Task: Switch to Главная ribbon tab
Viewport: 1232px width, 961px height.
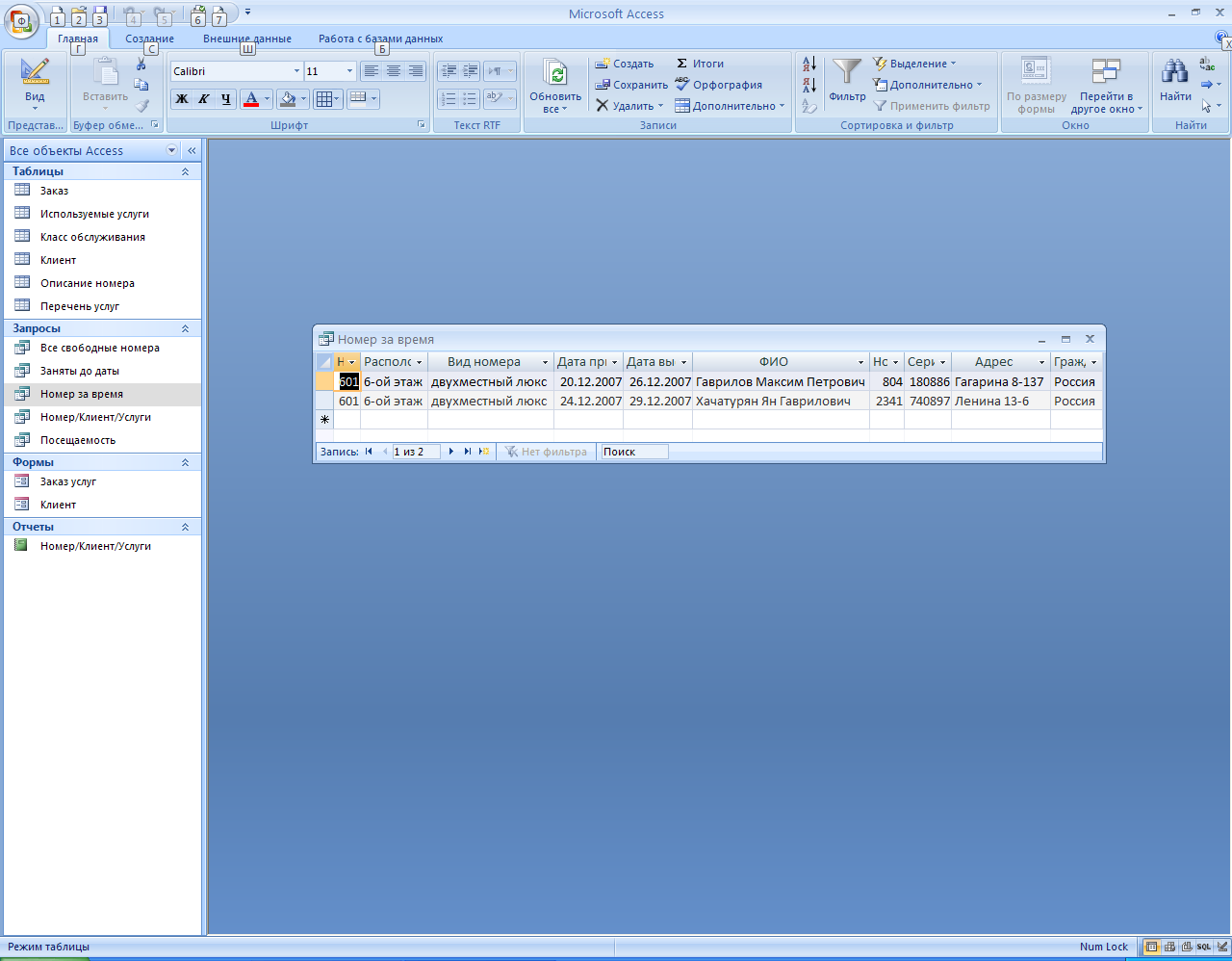Action: tap(78, 39)
